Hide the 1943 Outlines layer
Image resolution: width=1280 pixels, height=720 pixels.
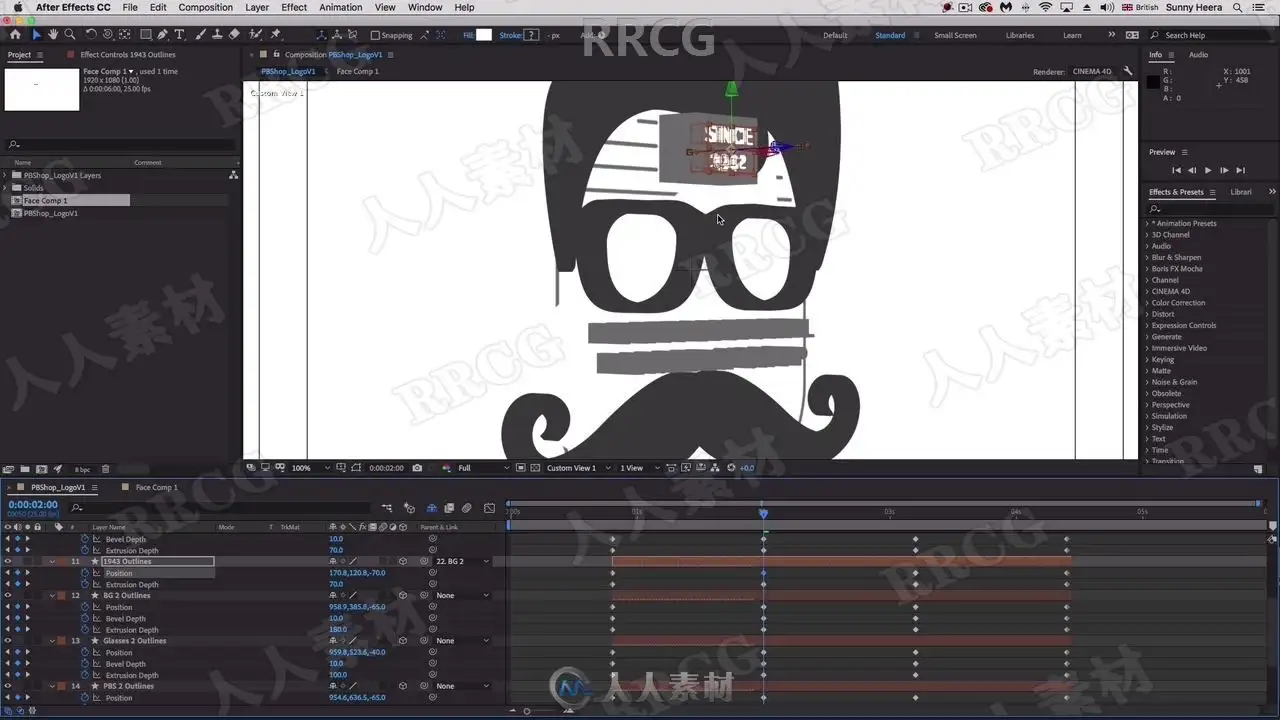(7, 562)
